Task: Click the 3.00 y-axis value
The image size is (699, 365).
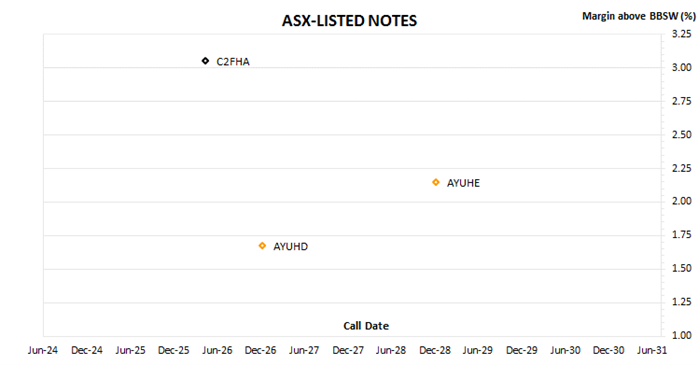Action: [682, 68]
